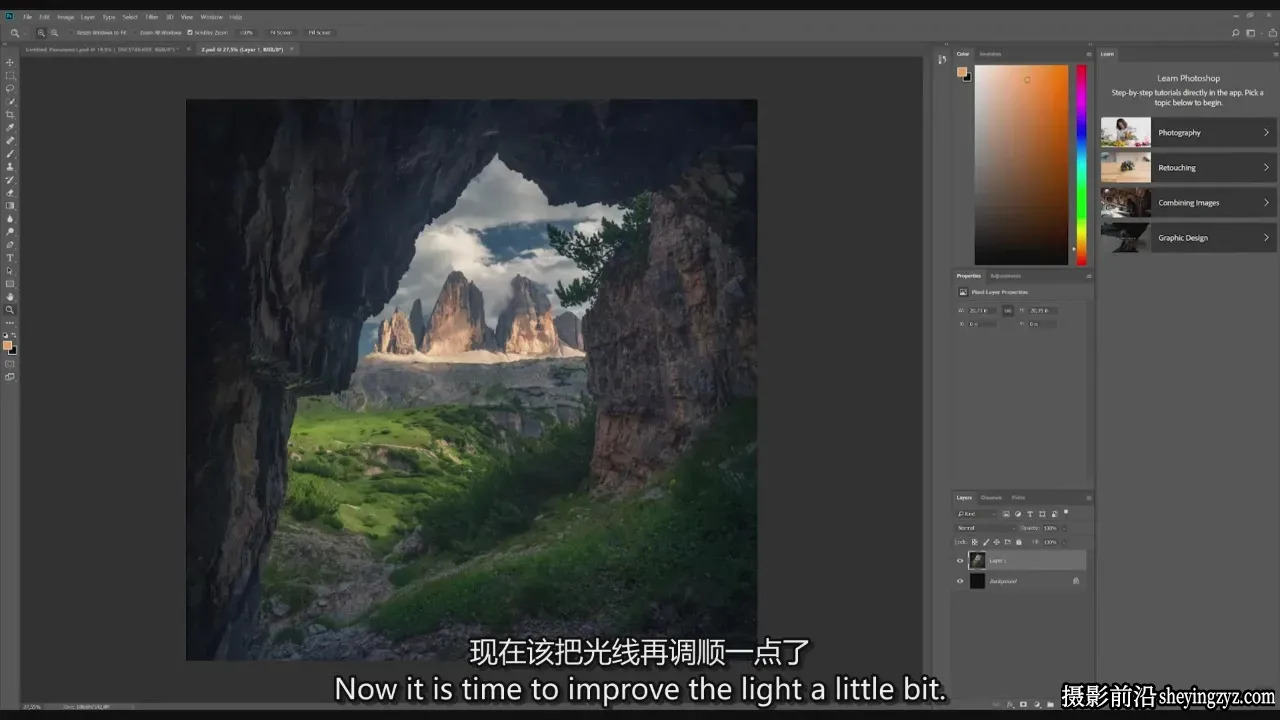Lock image pixels brush icon
Image resolution: width=1280 pixels, height=720 pixels.
click(986, 542)
